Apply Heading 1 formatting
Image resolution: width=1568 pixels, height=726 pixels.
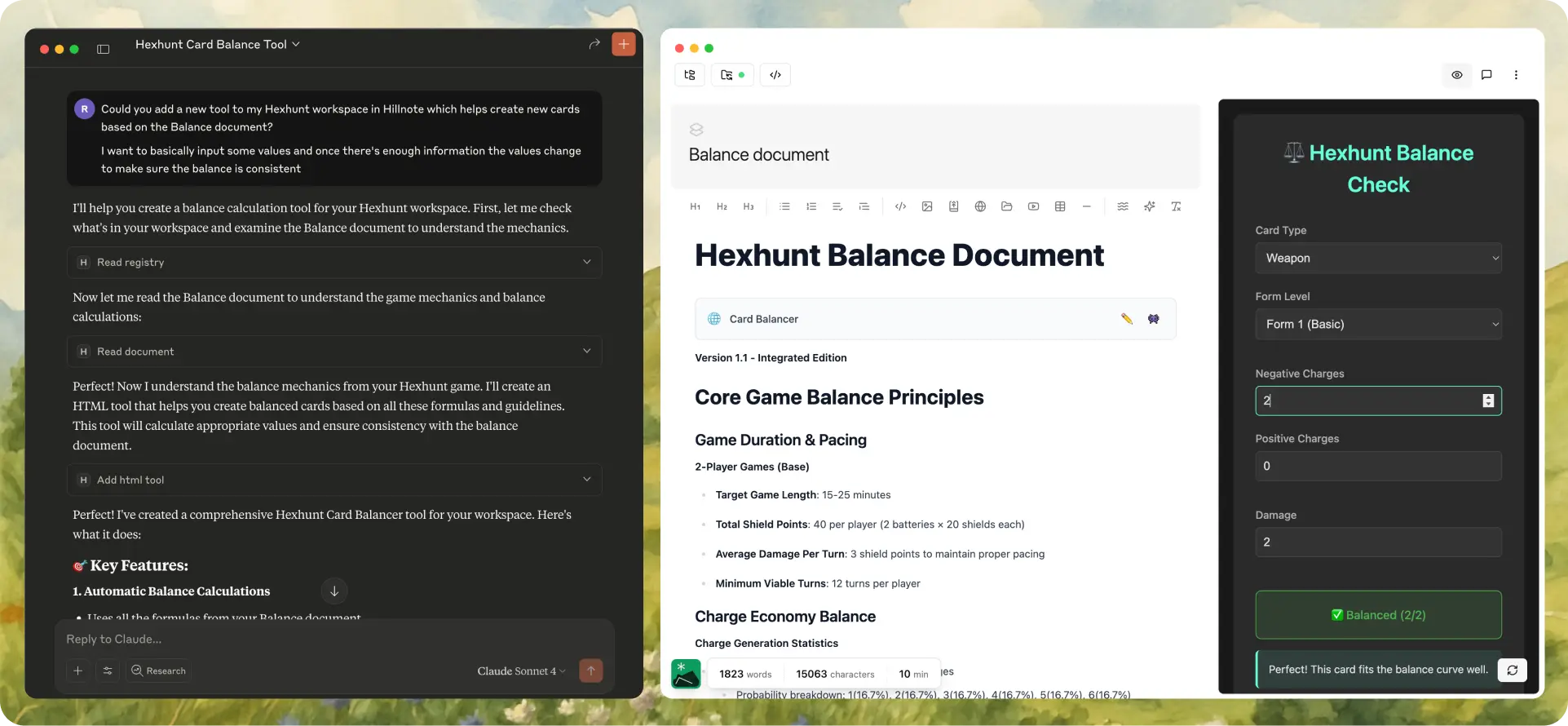point(695,206)
